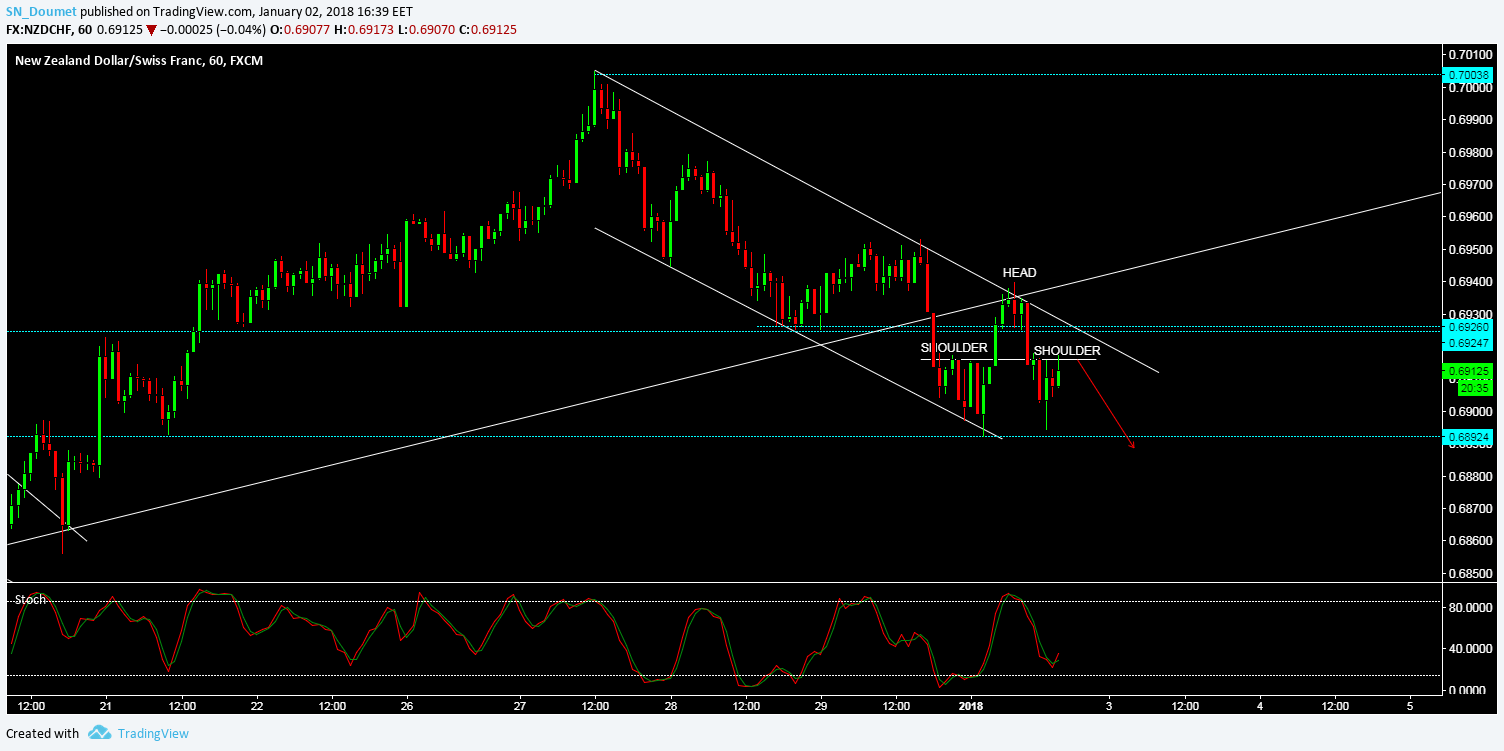Click the 40.0000 stochastic level value
The image size is (1504, 751).
1470,649
